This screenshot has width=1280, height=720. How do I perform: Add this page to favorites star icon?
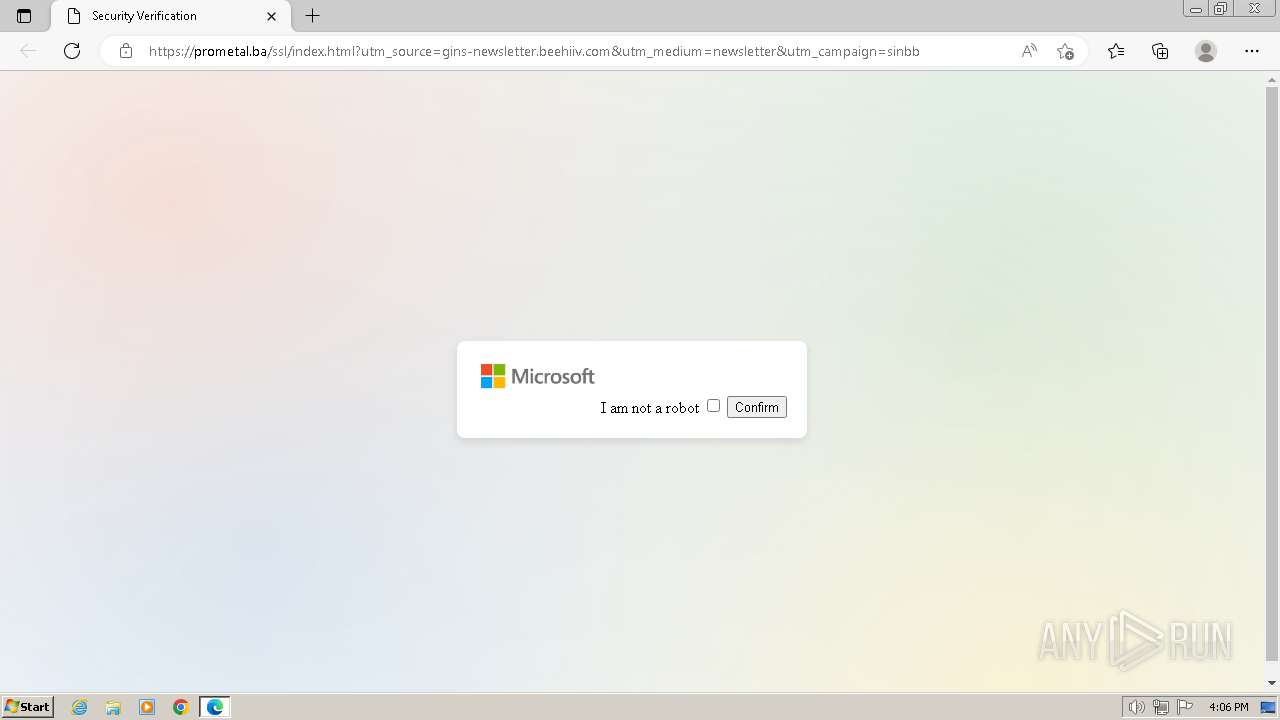pyautogui.click(x=1065, y=51)
